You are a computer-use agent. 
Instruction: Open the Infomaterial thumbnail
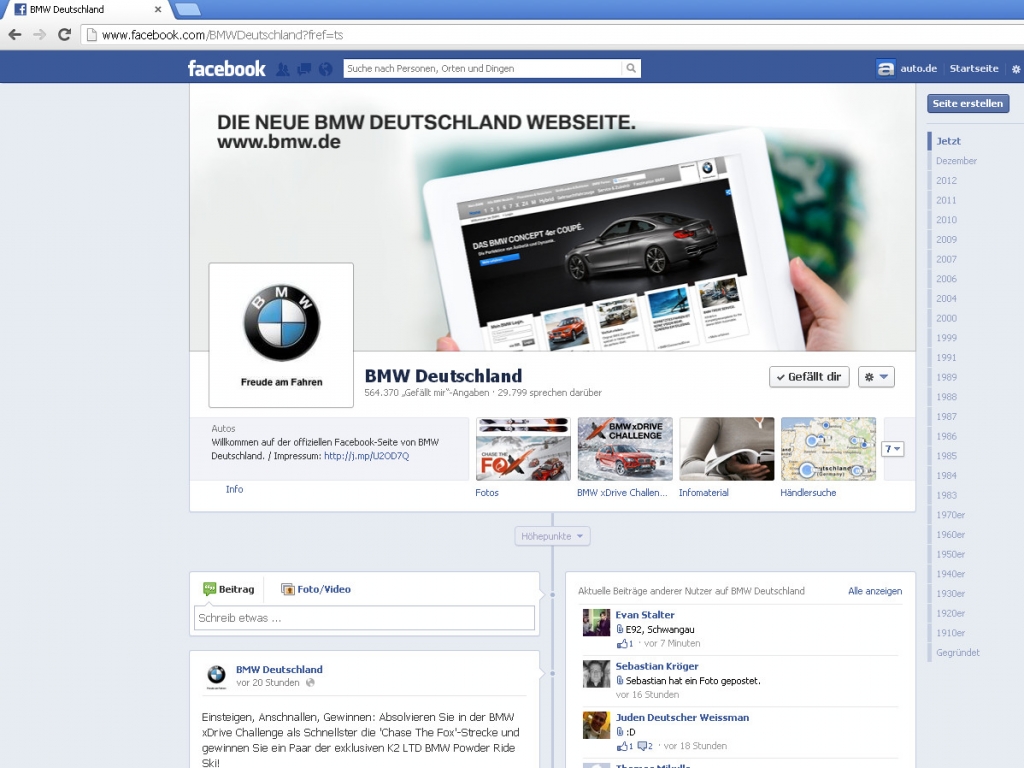[x=727, y=449]
